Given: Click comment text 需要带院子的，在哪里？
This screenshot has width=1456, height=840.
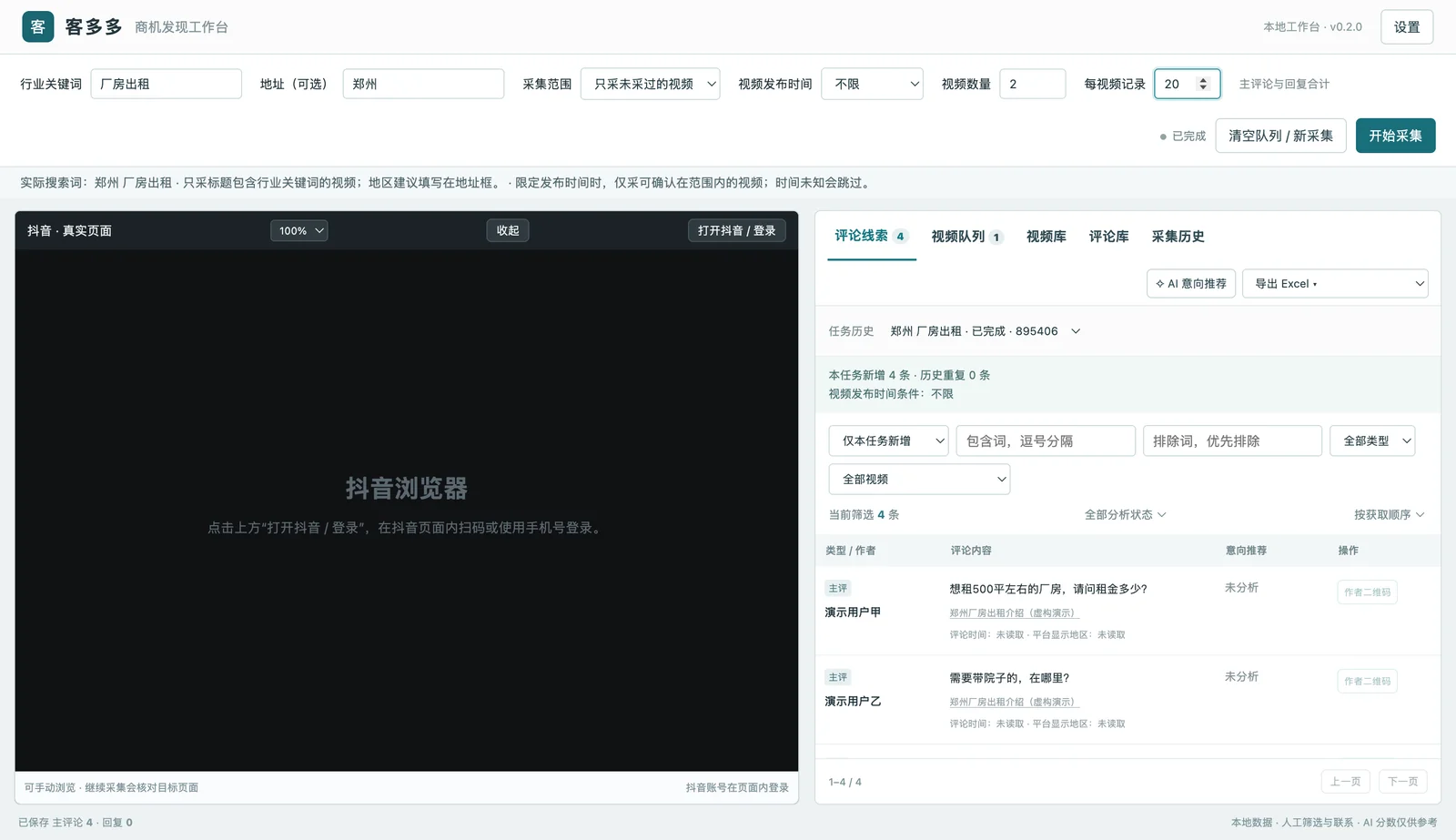Looking at the screenshot, I should (1009, 678).
